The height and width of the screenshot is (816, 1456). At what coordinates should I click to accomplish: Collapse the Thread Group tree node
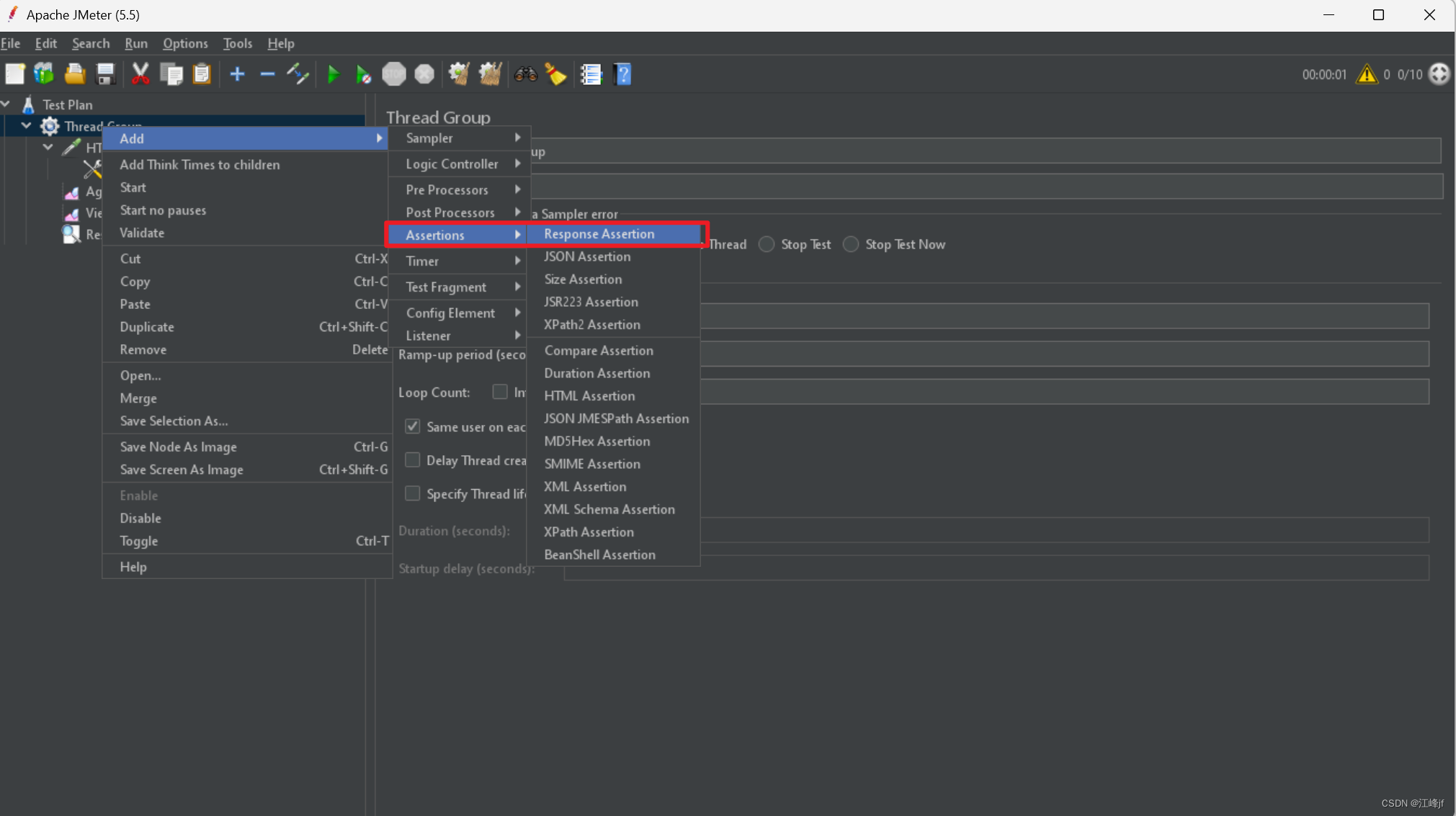tap(27, 126)
